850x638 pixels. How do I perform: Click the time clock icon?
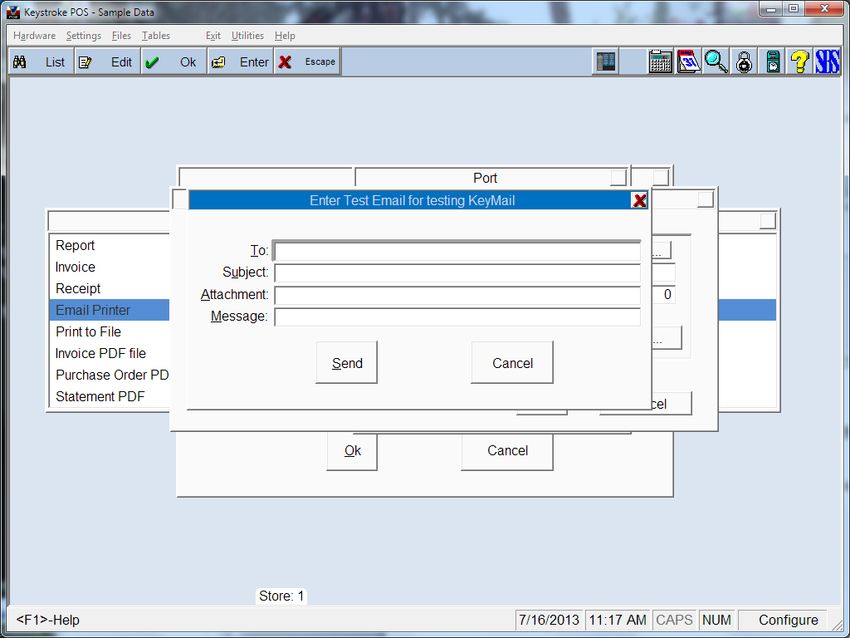(x=772, y=61)
